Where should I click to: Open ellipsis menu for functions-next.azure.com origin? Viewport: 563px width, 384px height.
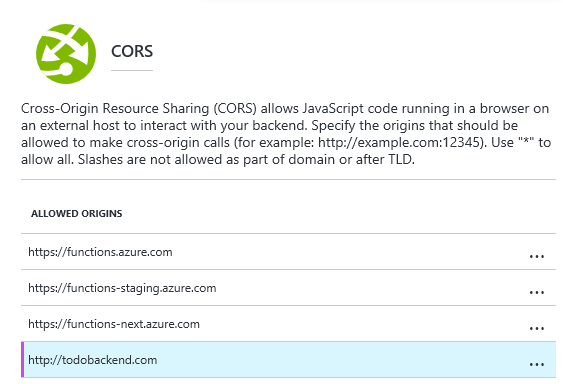tap(537, 328)
